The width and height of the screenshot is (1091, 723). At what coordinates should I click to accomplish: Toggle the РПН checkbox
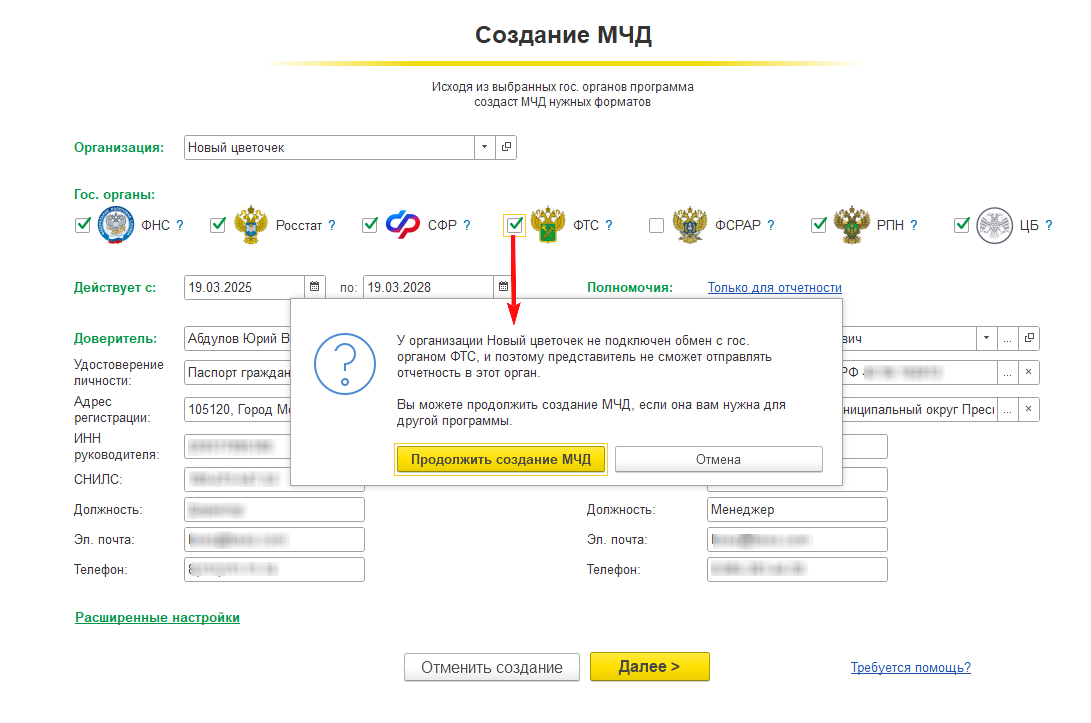click(x=819, y=225)
